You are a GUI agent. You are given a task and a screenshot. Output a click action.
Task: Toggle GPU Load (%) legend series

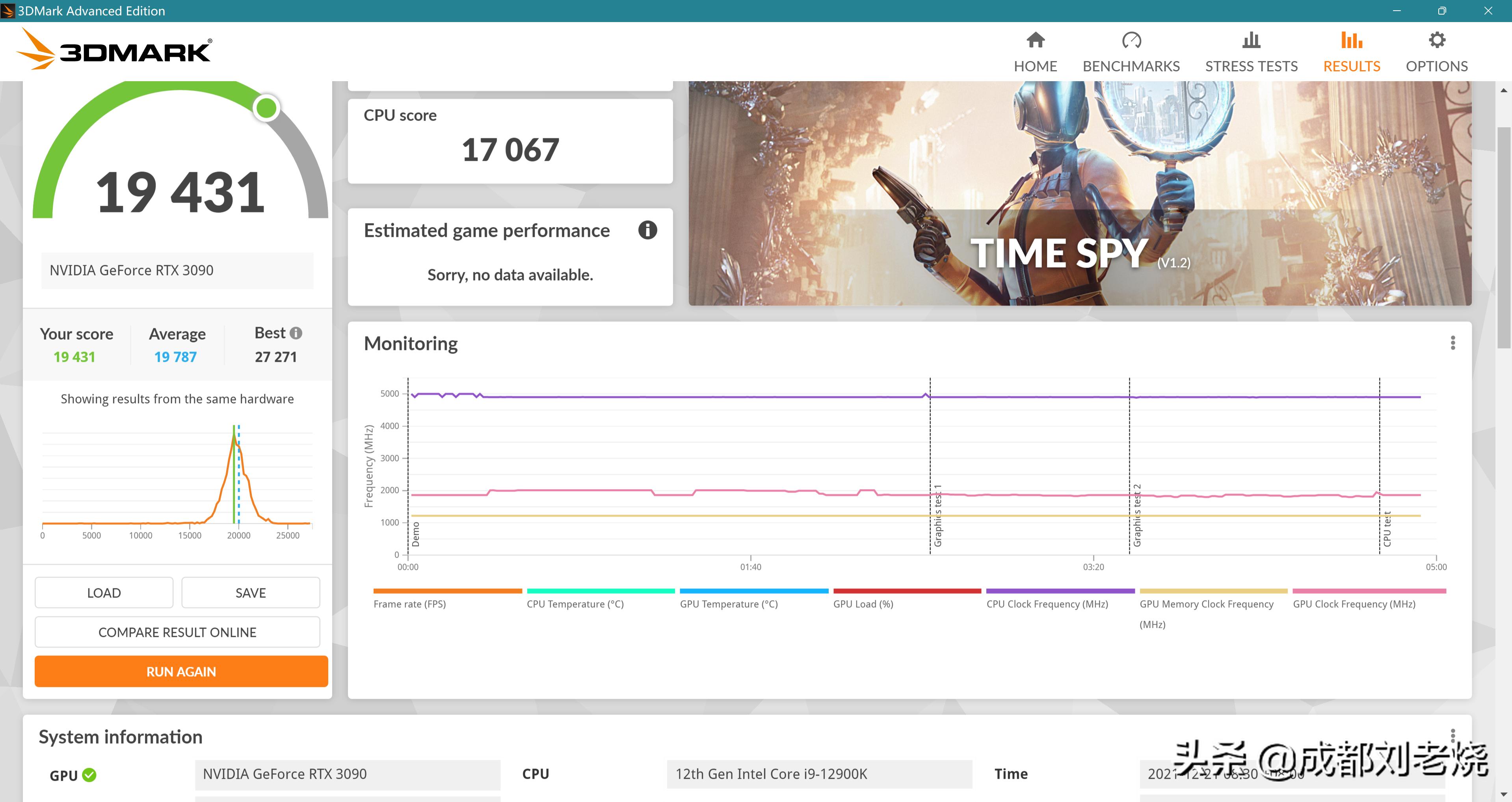click(x=863, y=603)
